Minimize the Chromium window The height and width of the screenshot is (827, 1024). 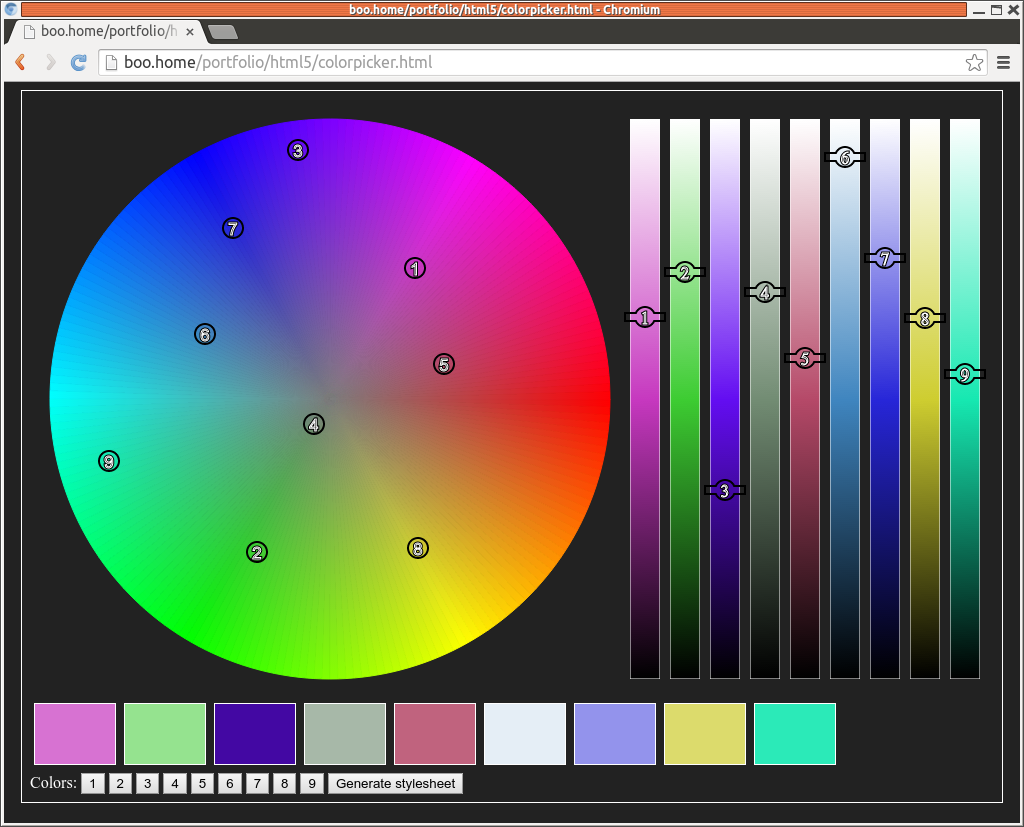coord(979,10)
